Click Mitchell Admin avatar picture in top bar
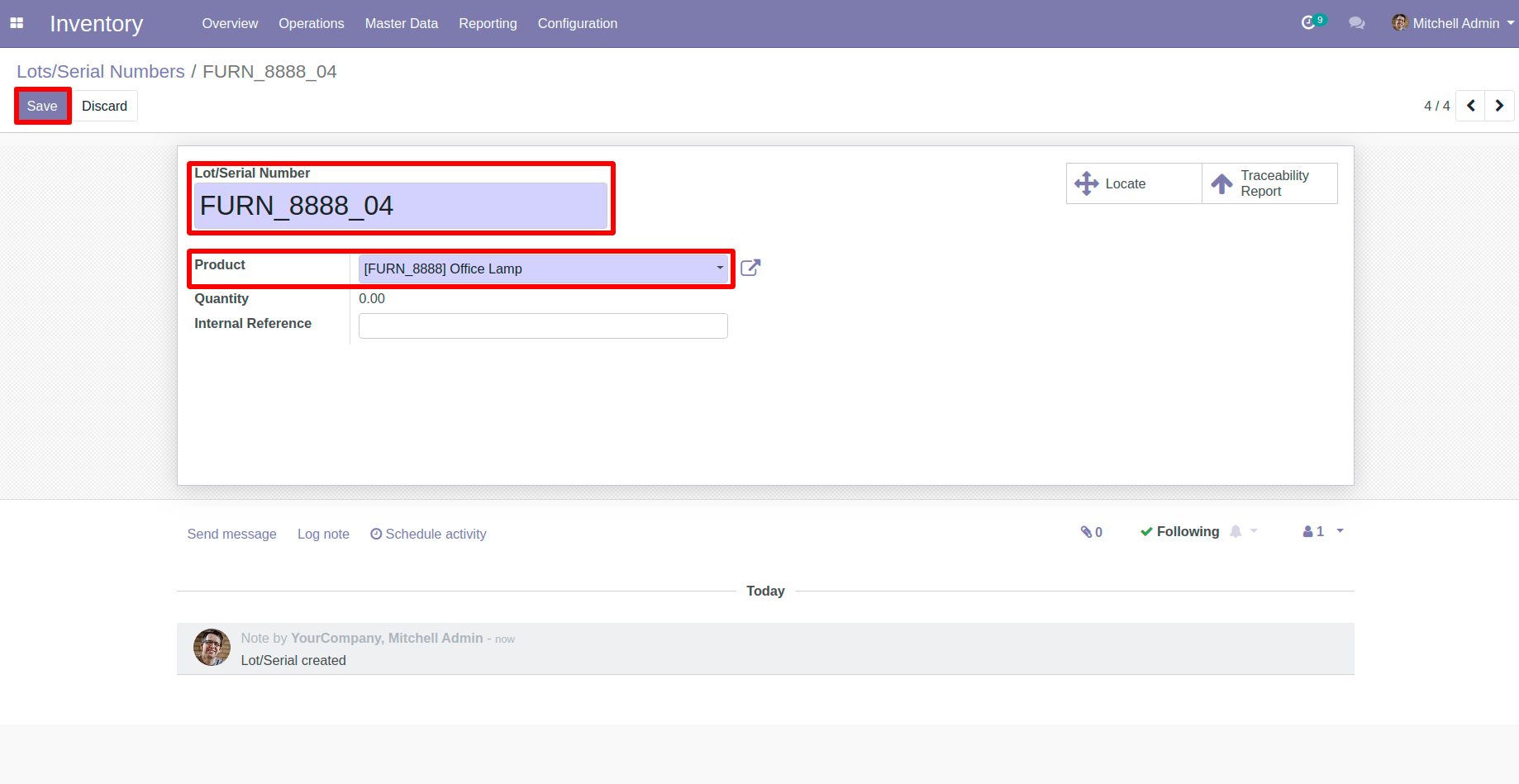Screen dimensions: 1519x784 [1399, 22]
